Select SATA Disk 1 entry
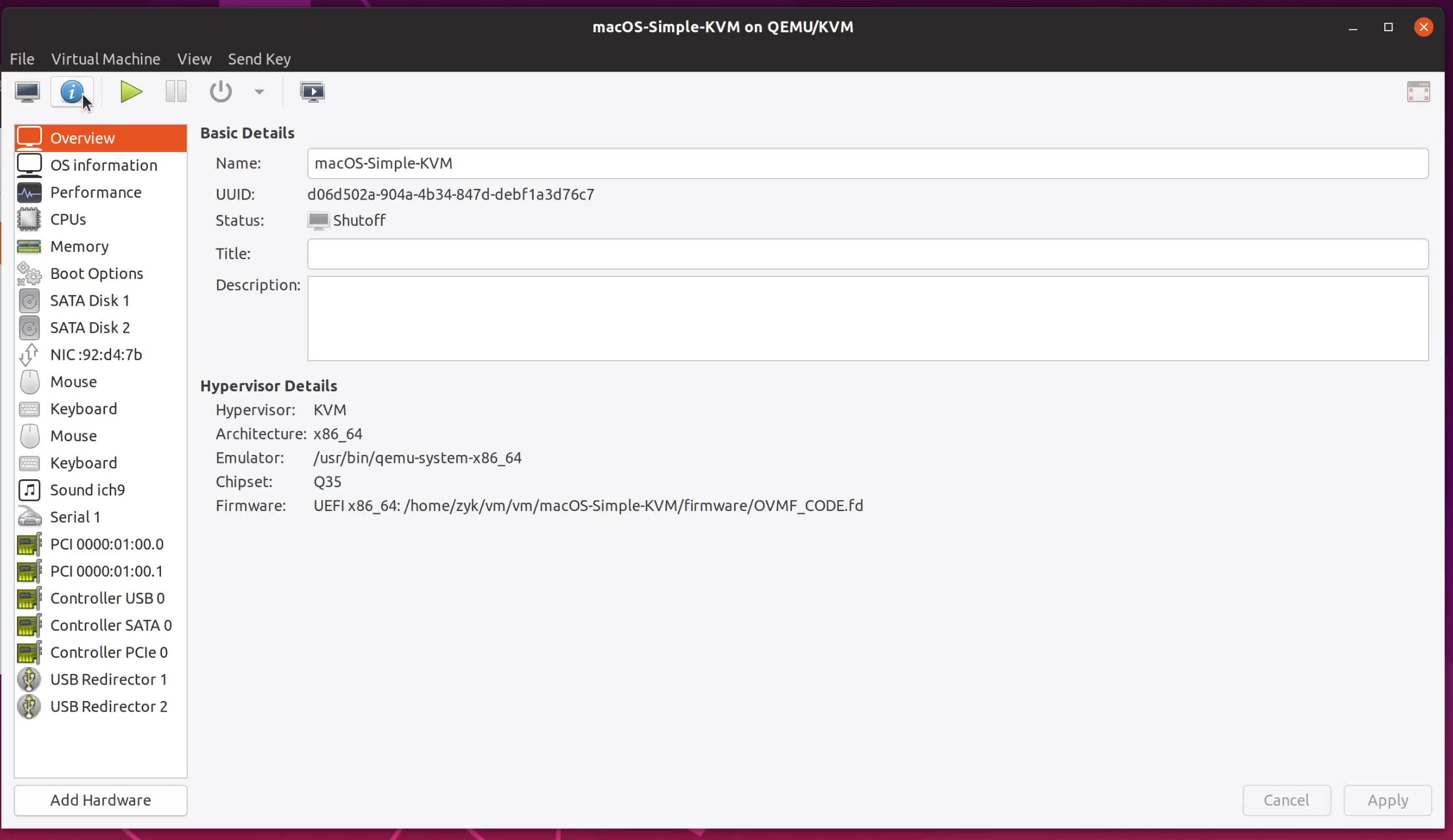1453x840 pixels. 90,301
